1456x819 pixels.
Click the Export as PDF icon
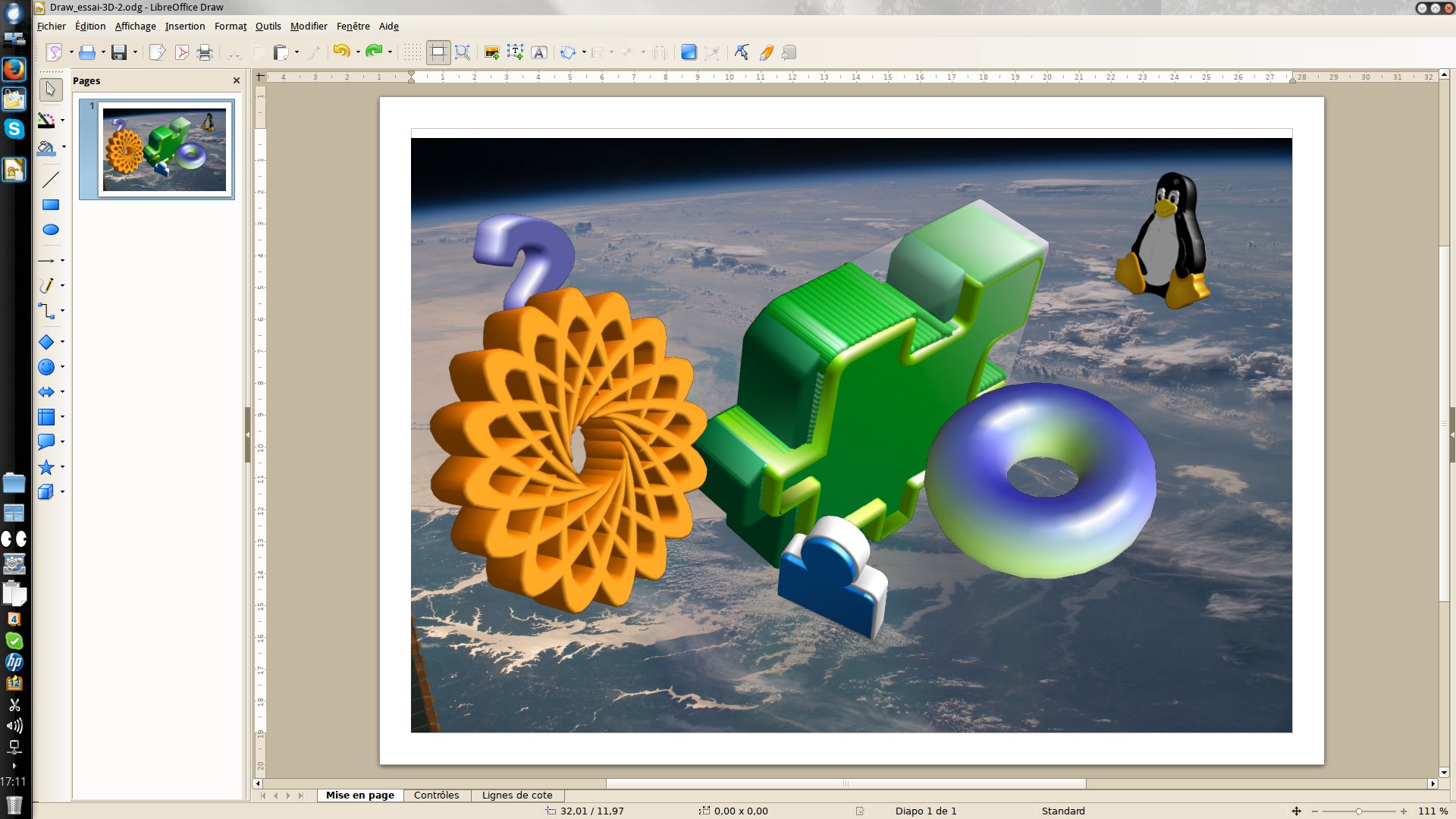pos(181,52)
